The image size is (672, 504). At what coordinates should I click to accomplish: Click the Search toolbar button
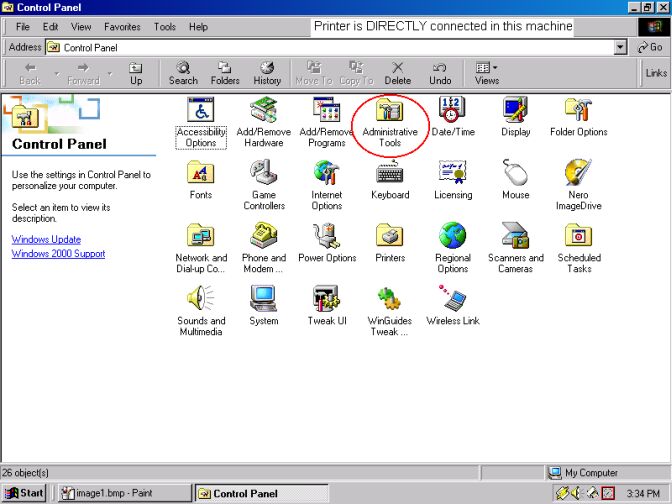(x=183, y=72)
